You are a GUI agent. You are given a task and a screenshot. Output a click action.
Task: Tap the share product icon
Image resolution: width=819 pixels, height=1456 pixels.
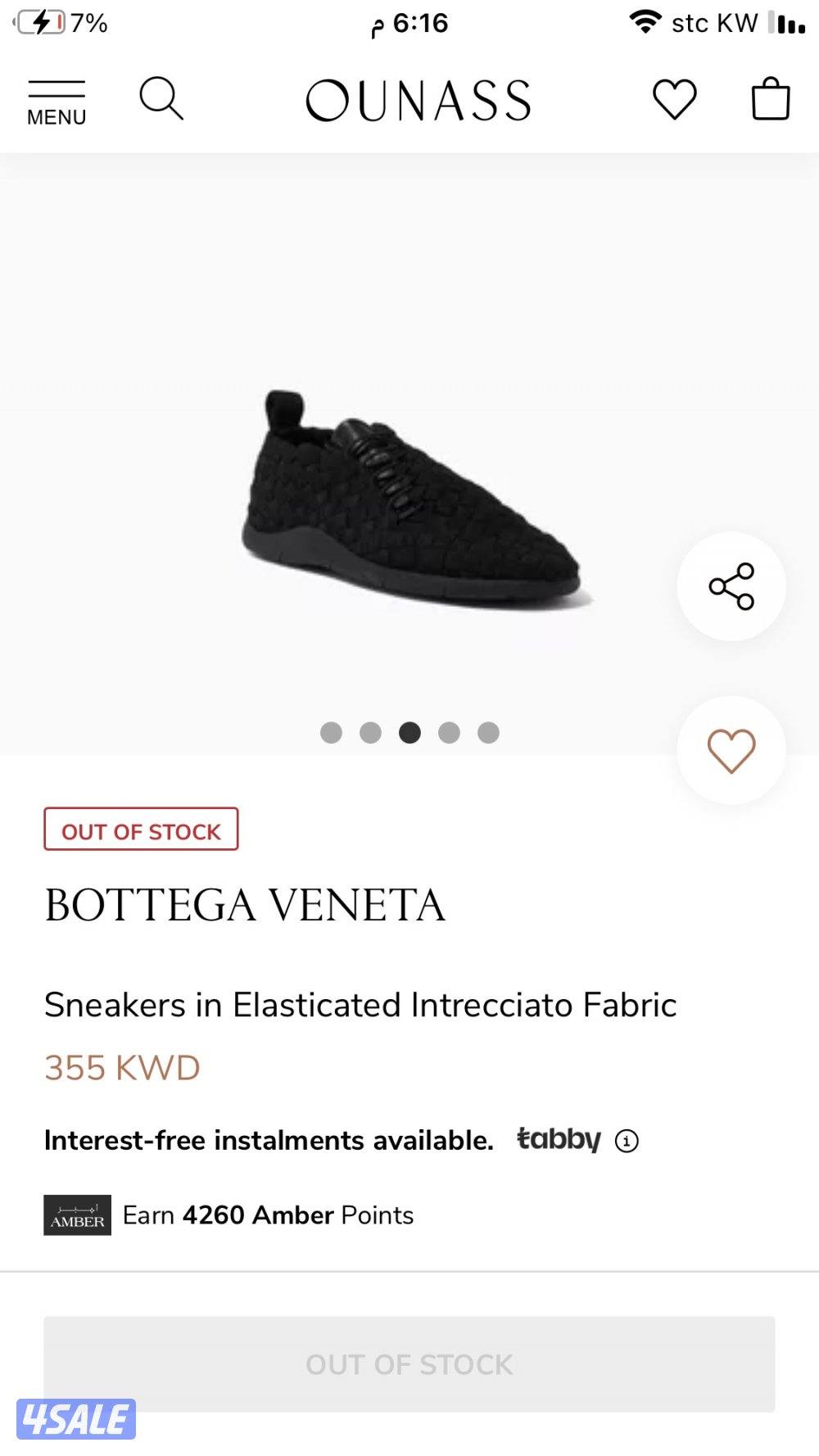coord(731,586)
